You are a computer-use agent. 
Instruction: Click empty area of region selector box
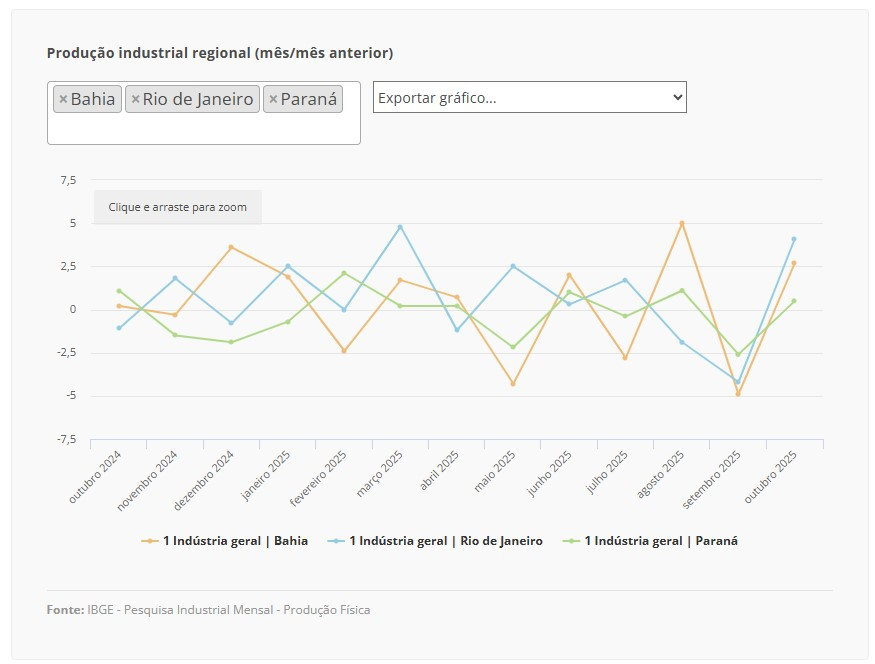point(200,129)
